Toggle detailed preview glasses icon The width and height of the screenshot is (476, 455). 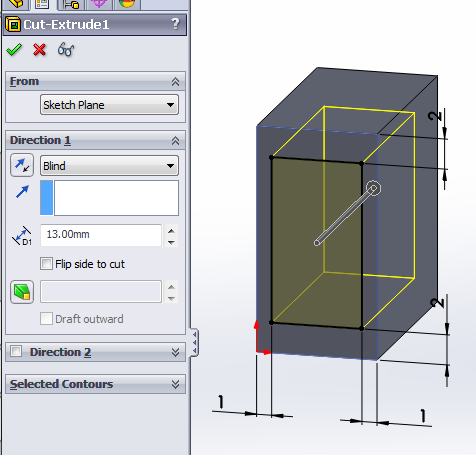point(66,50)
